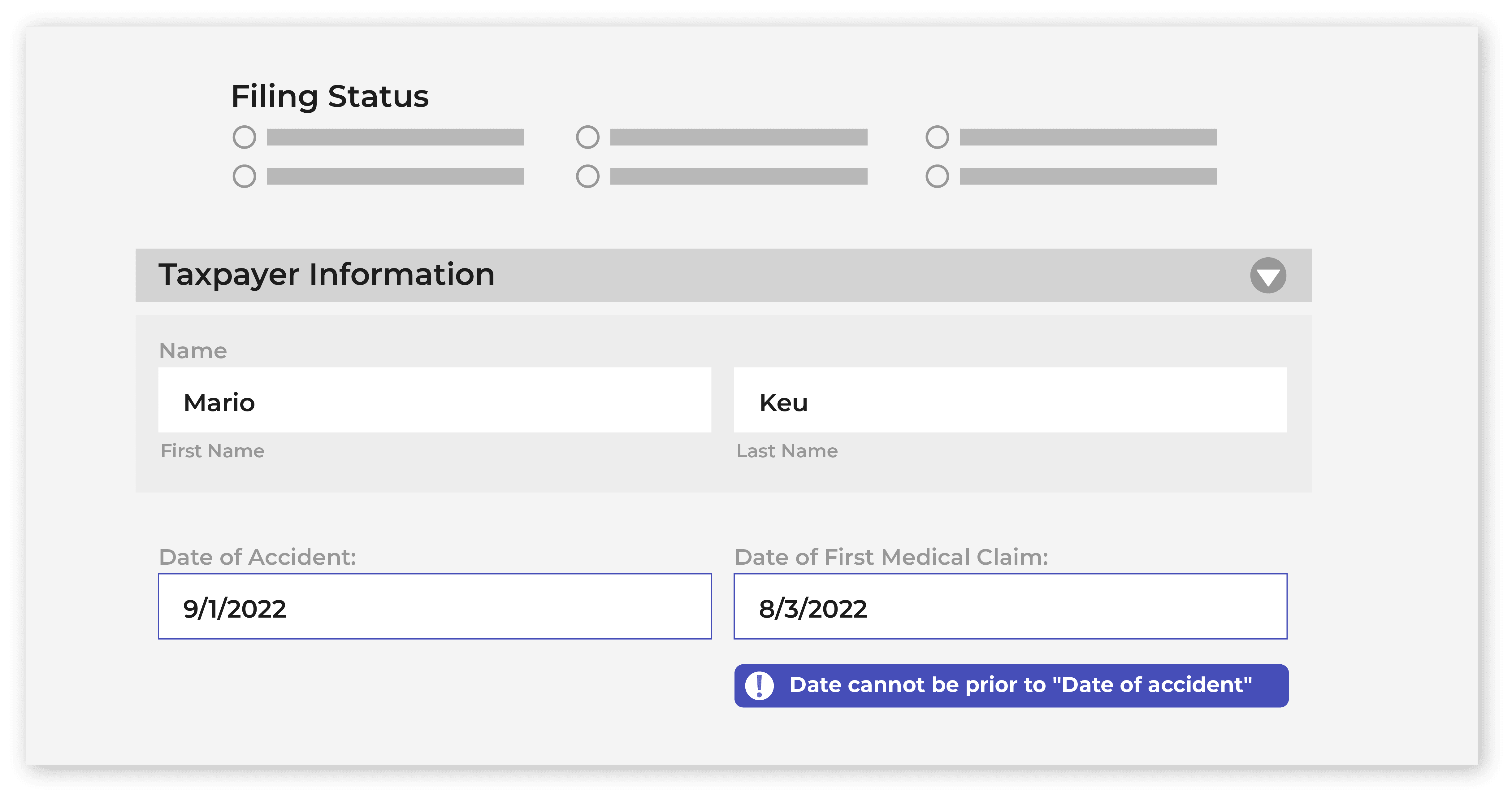Click the Taxpayer Information header bar
Screen dimensions: 1512x799
coord(724,275)
